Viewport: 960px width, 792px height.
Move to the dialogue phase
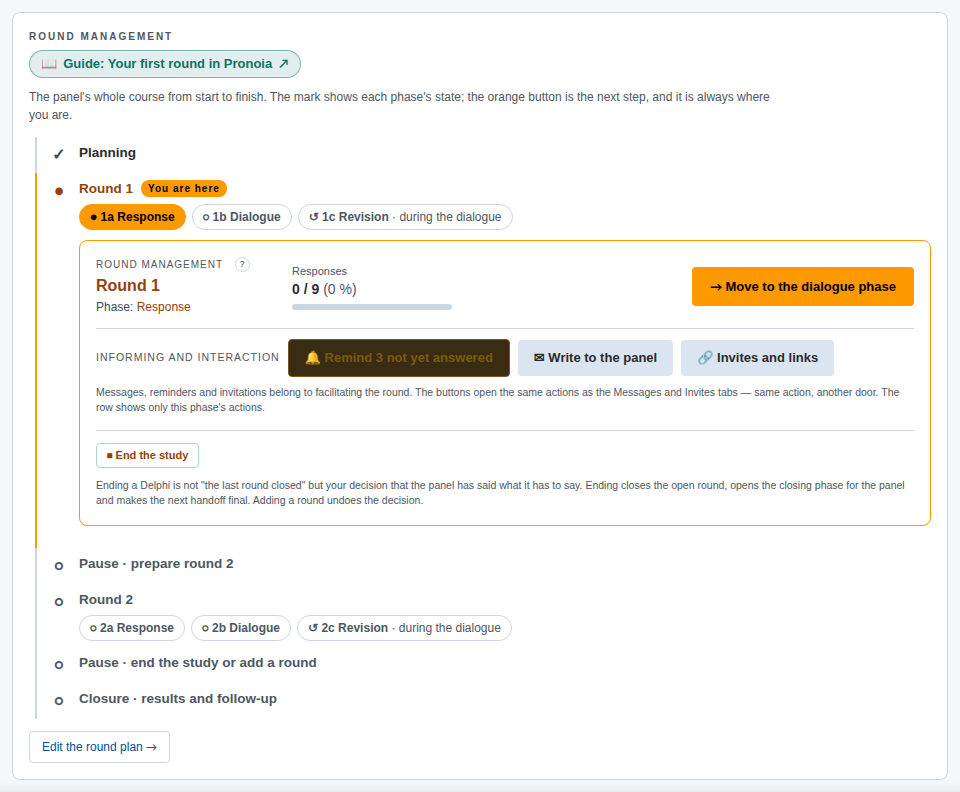[x=803, y=286]
